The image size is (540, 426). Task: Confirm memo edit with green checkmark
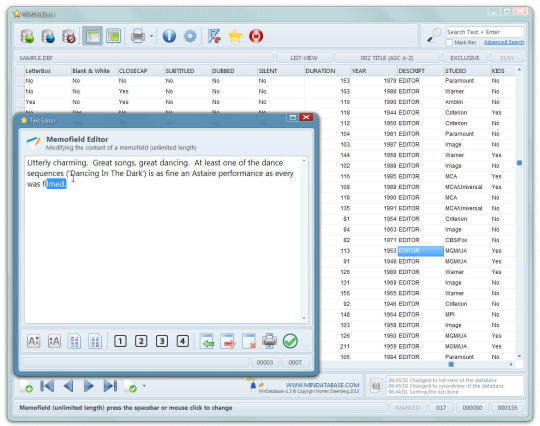(x=290, y=341)
